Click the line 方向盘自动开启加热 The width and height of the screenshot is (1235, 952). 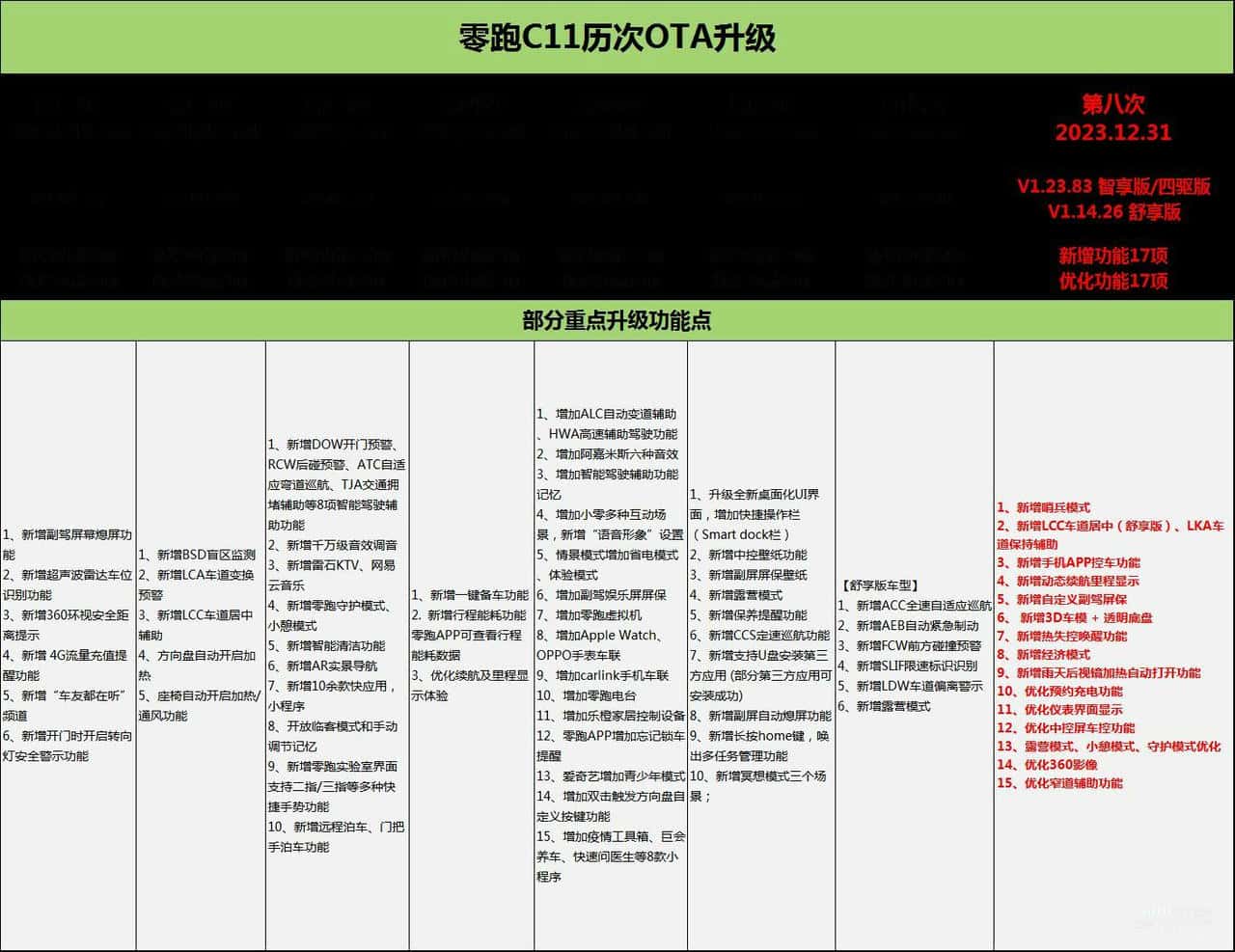tap(197, 666)
